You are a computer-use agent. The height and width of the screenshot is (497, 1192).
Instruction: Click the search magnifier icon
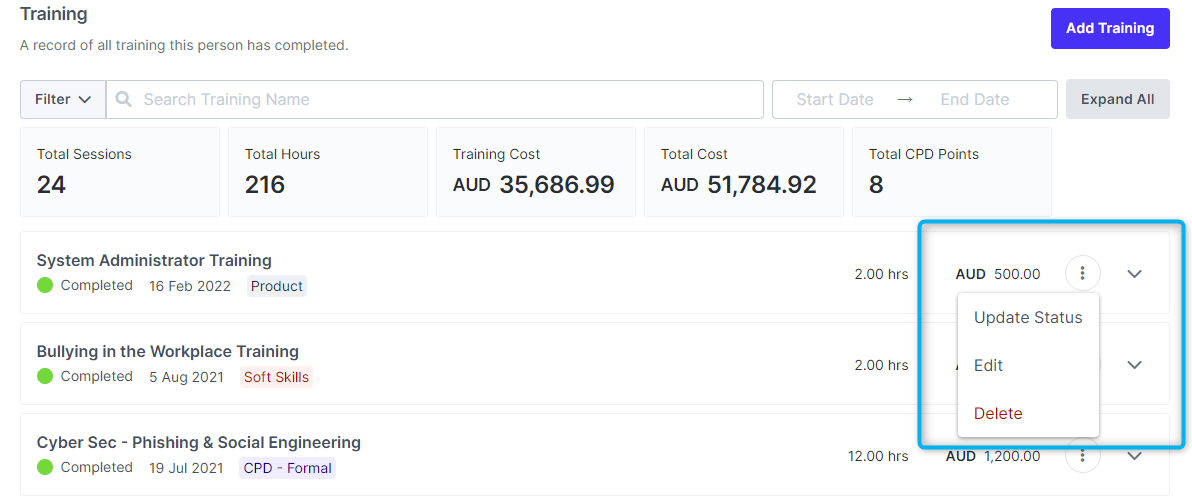(x=124, y=100)
